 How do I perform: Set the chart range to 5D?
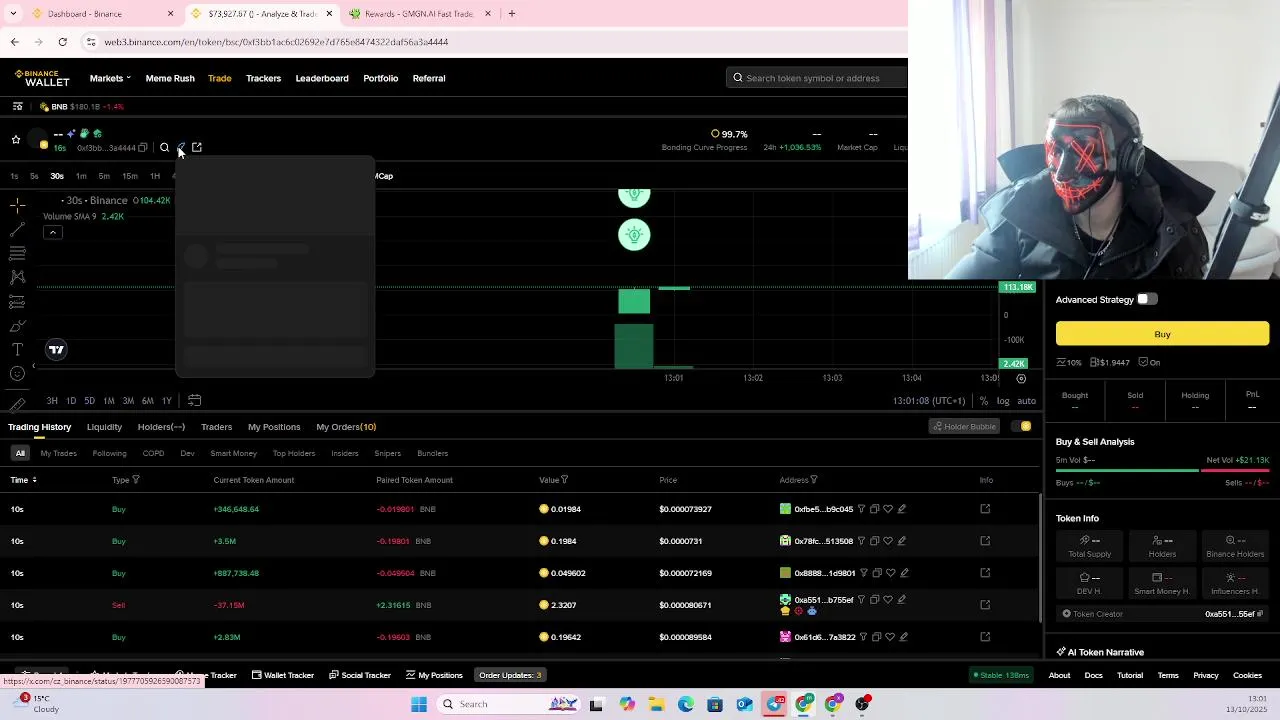coord(89,401)
